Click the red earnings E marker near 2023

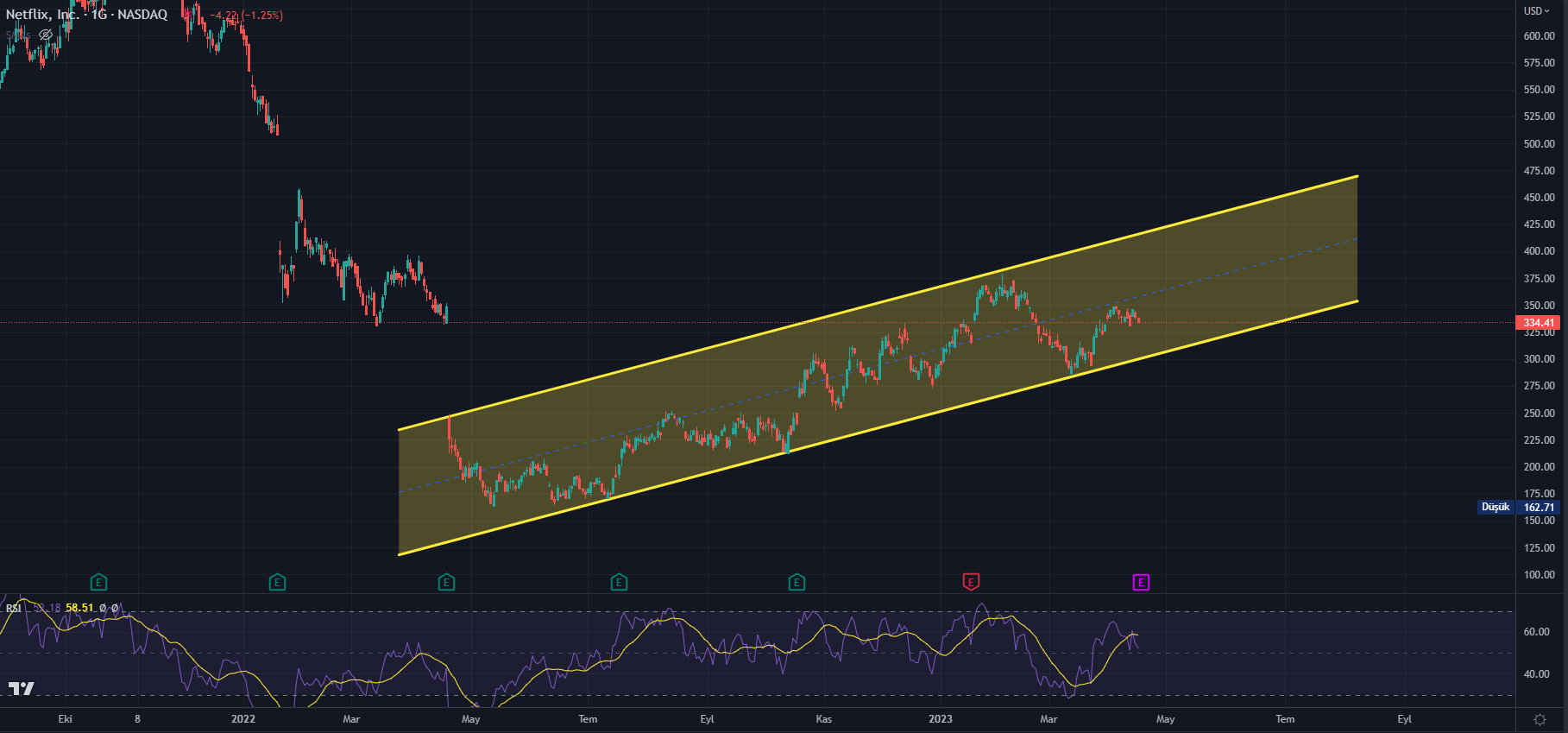pos(971,582)
